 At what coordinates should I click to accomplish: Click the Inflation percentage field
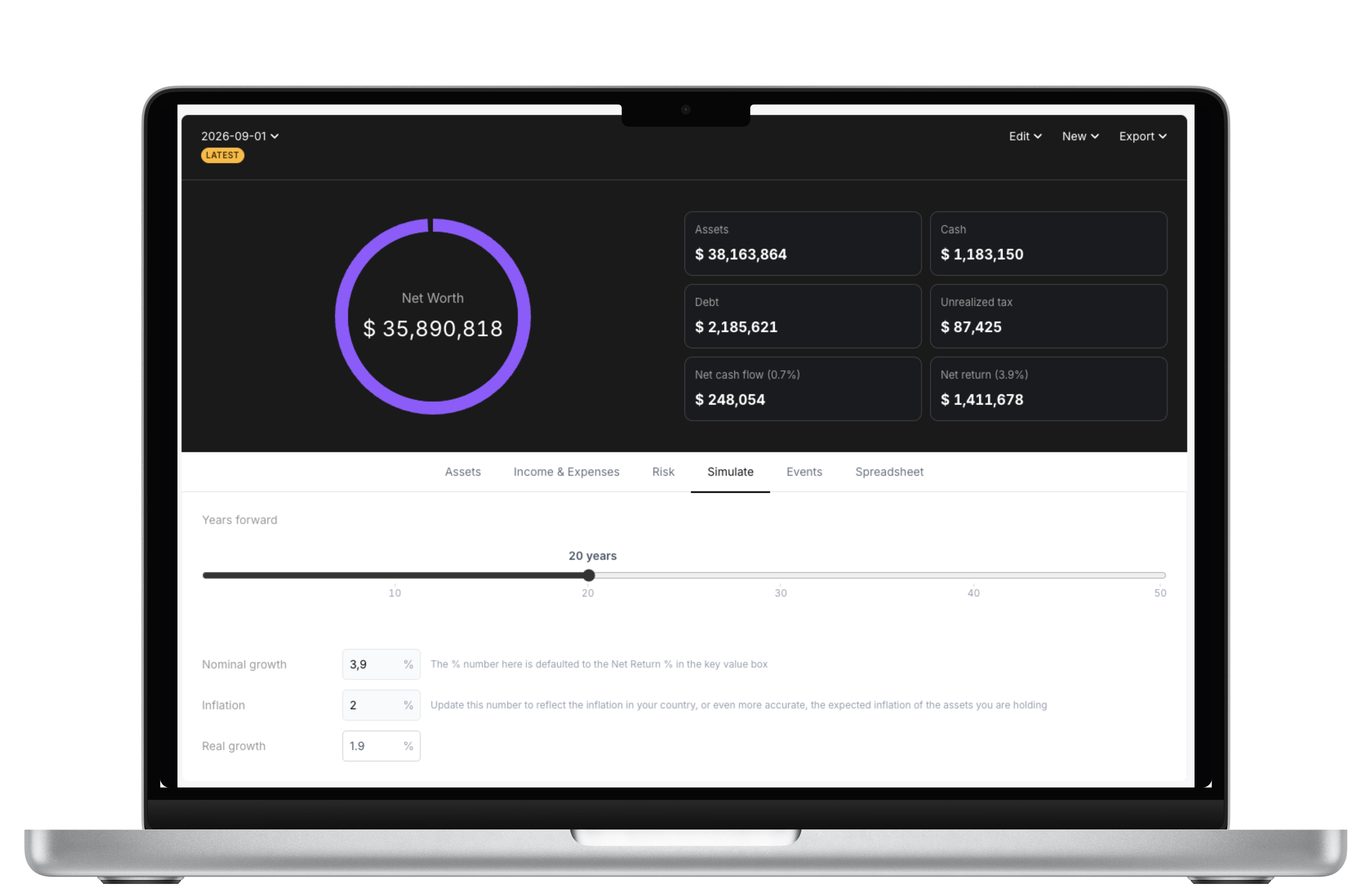pyautogui.click(x=381, y=705)
